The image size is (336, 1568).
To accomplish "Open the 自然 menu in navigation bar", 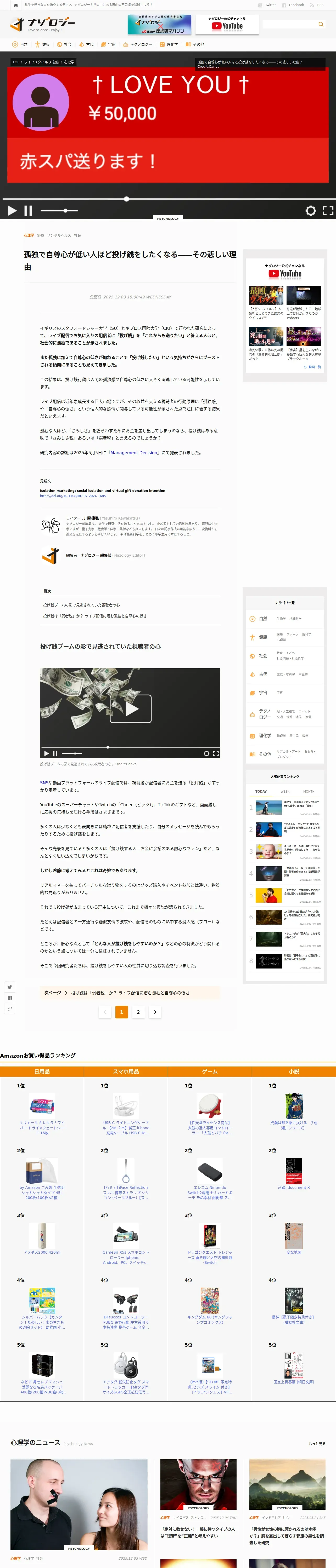I will click(20, 44).
